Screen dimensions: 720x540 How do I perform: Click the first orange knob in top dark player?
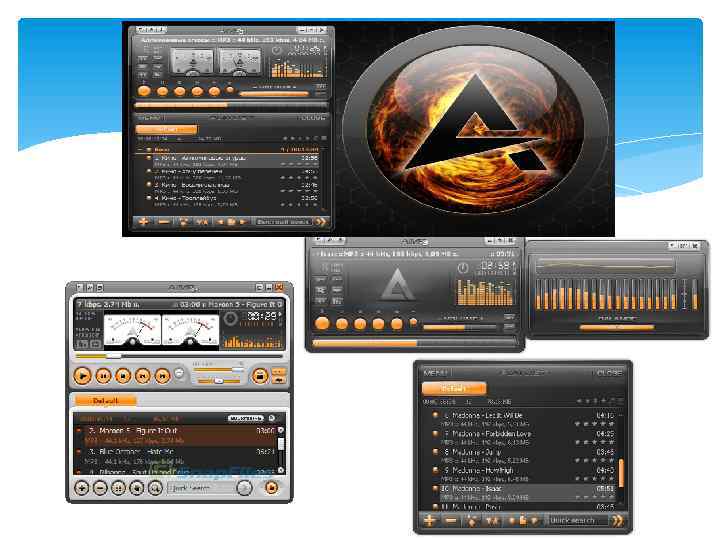click(x=144, y=91)
